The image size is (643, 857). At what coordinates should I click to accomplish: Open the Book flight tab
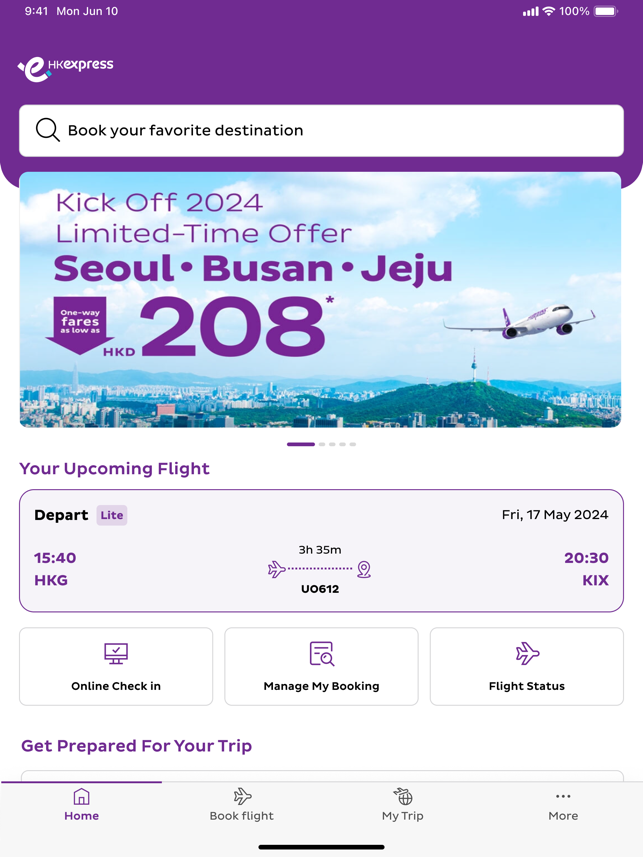click(x=242, y=806)
